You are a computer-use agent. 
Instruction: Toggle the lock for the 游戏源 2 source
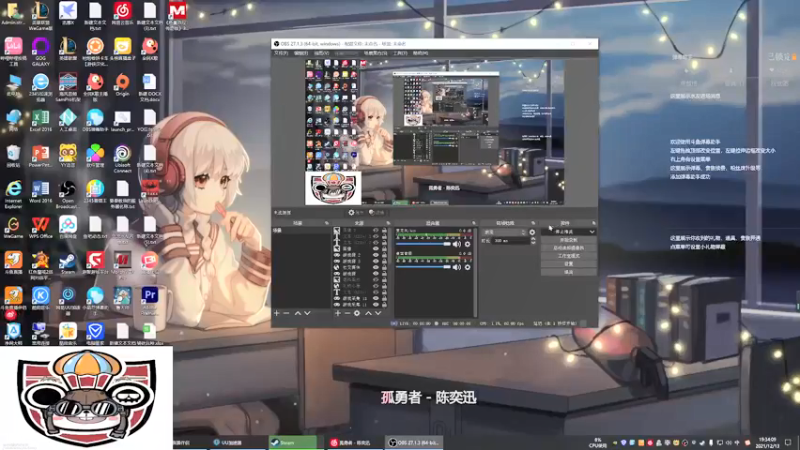pos(385,255)
